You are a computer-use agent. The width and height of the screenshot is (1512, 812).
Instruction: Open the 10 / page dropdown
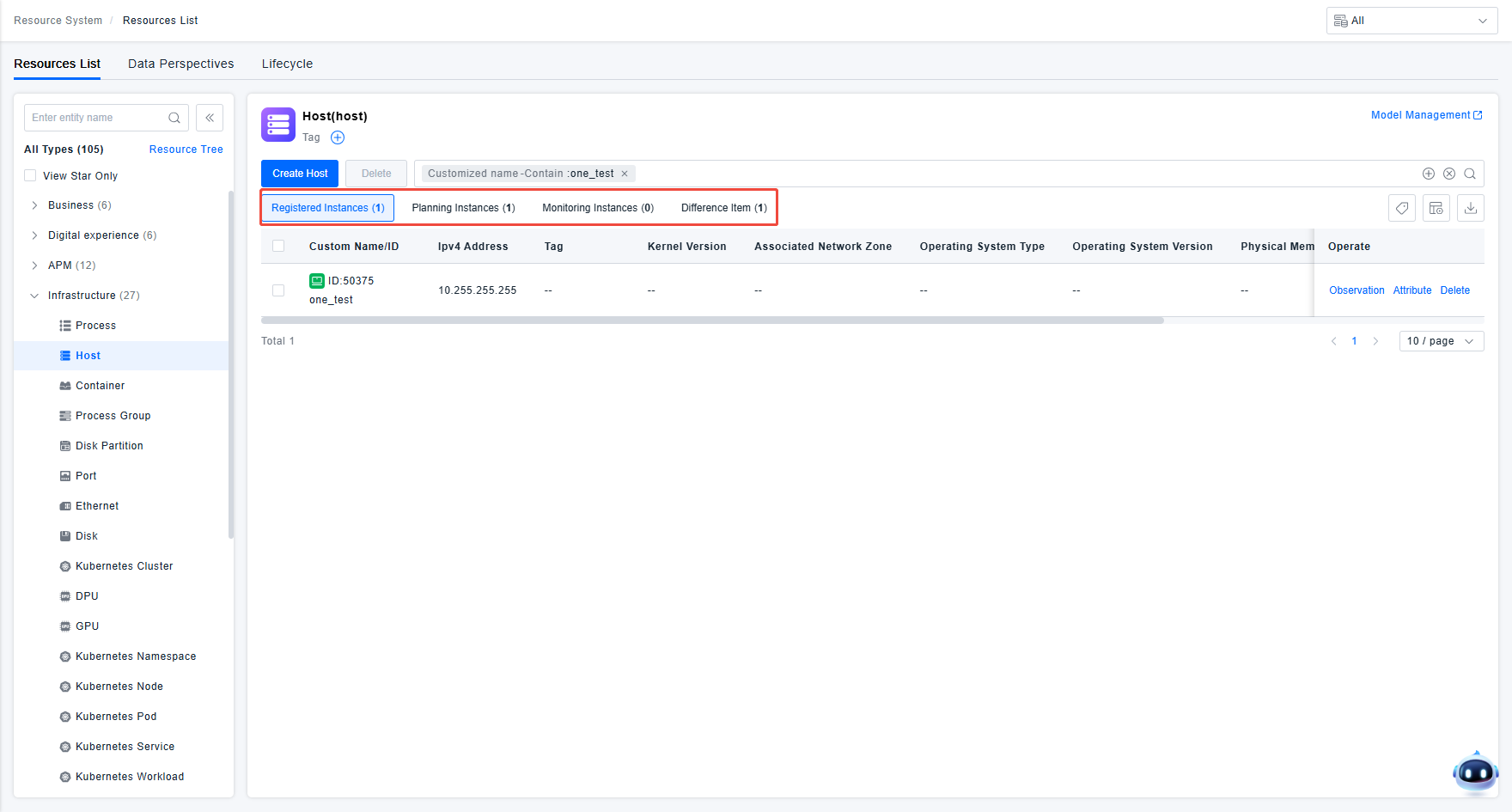[1441, 341]
